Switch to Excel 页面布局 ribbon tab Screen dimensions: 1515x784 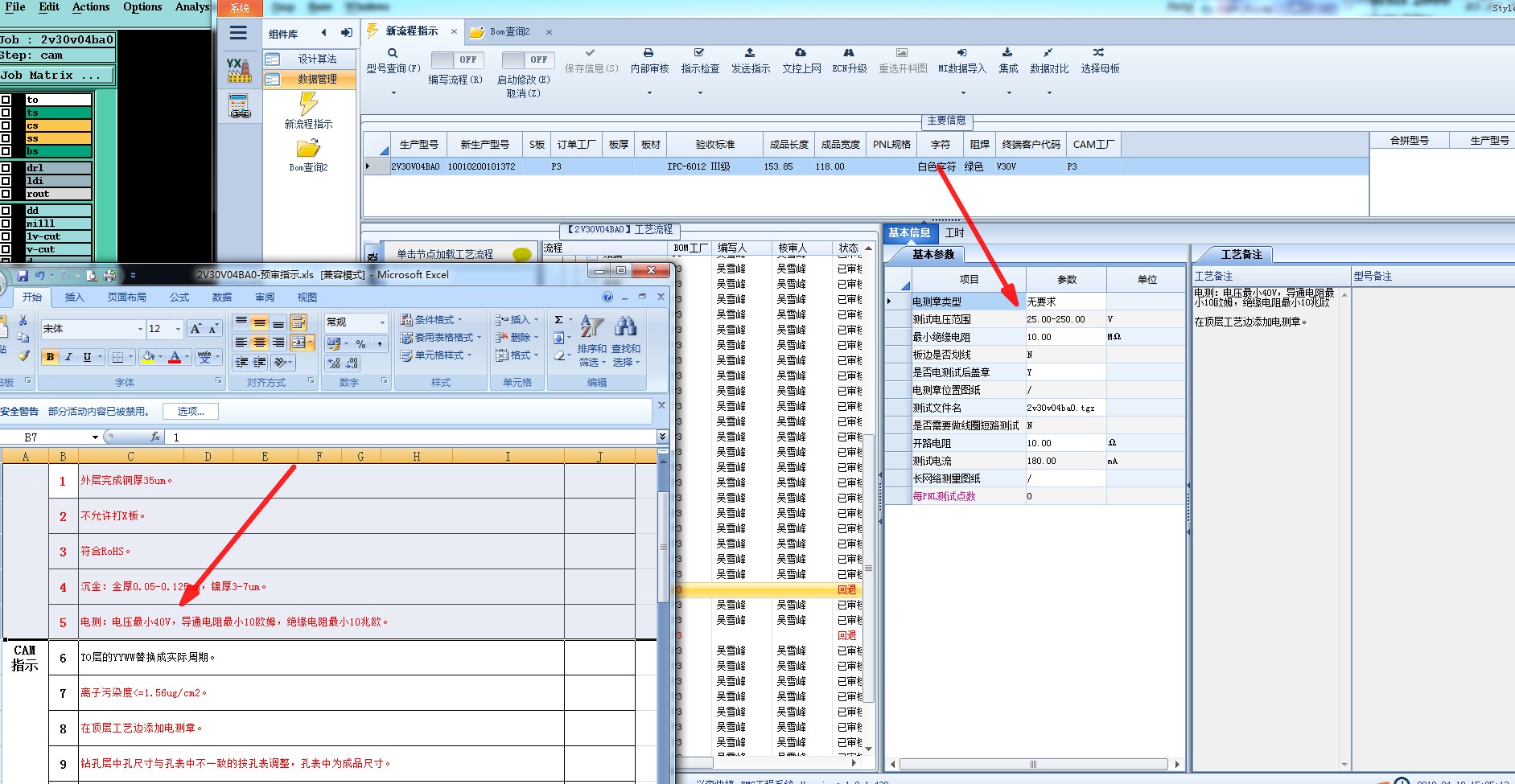[127, 298]
